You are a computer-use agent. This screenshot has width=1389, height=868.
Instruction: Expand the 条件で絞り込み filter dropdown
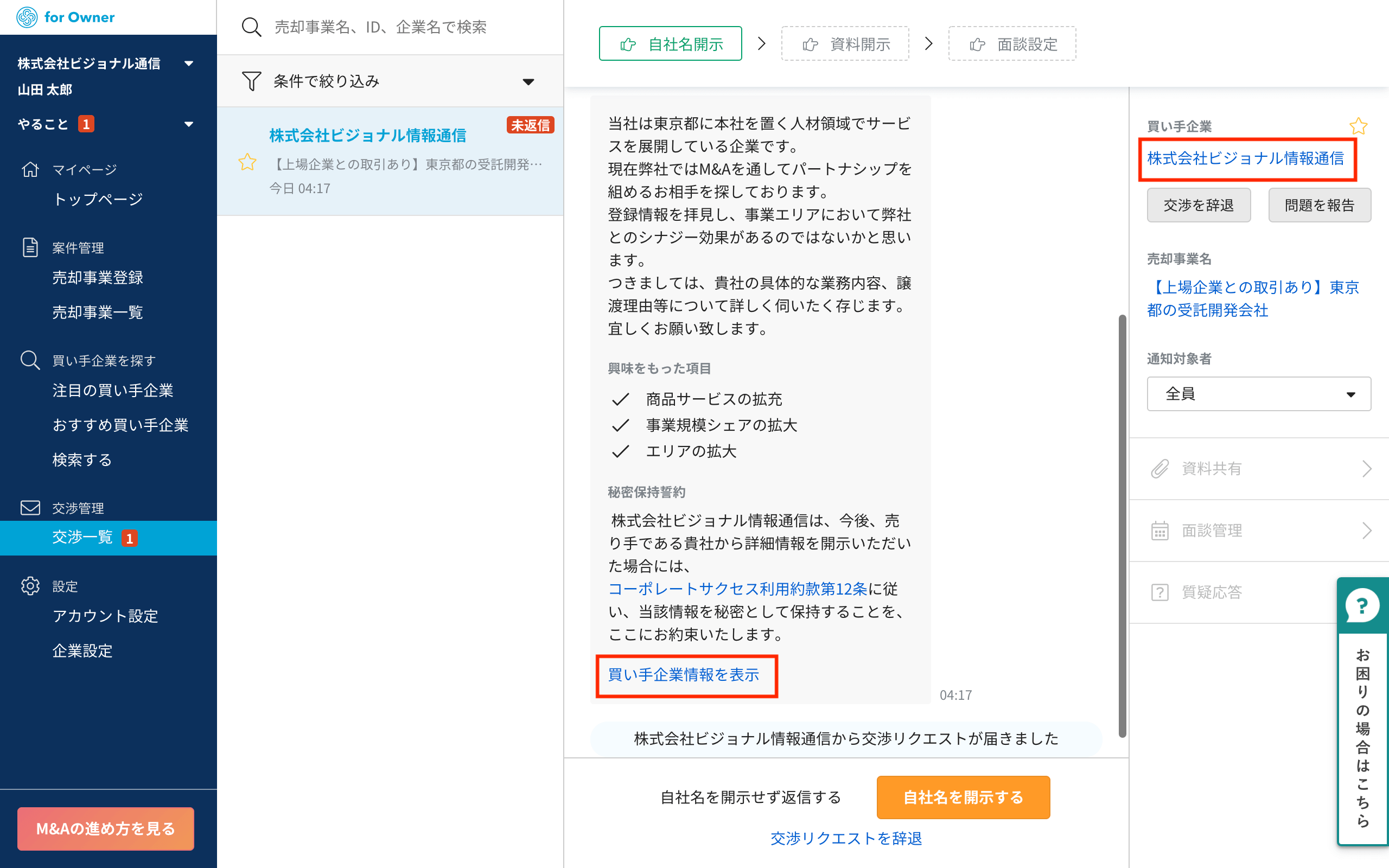point(528,81)
